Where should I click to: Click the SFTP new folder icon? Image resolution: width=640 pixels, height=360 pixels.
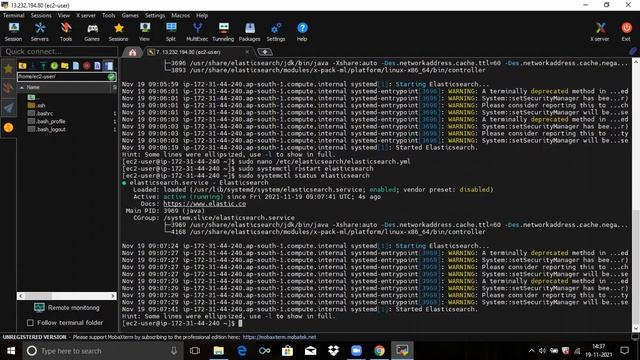(x=64, y=66)
